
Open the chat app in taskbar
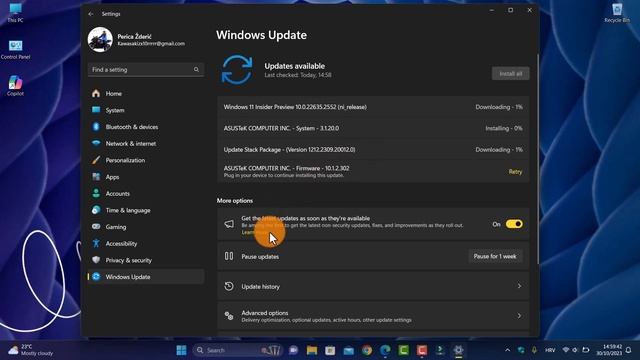point(293,350)
